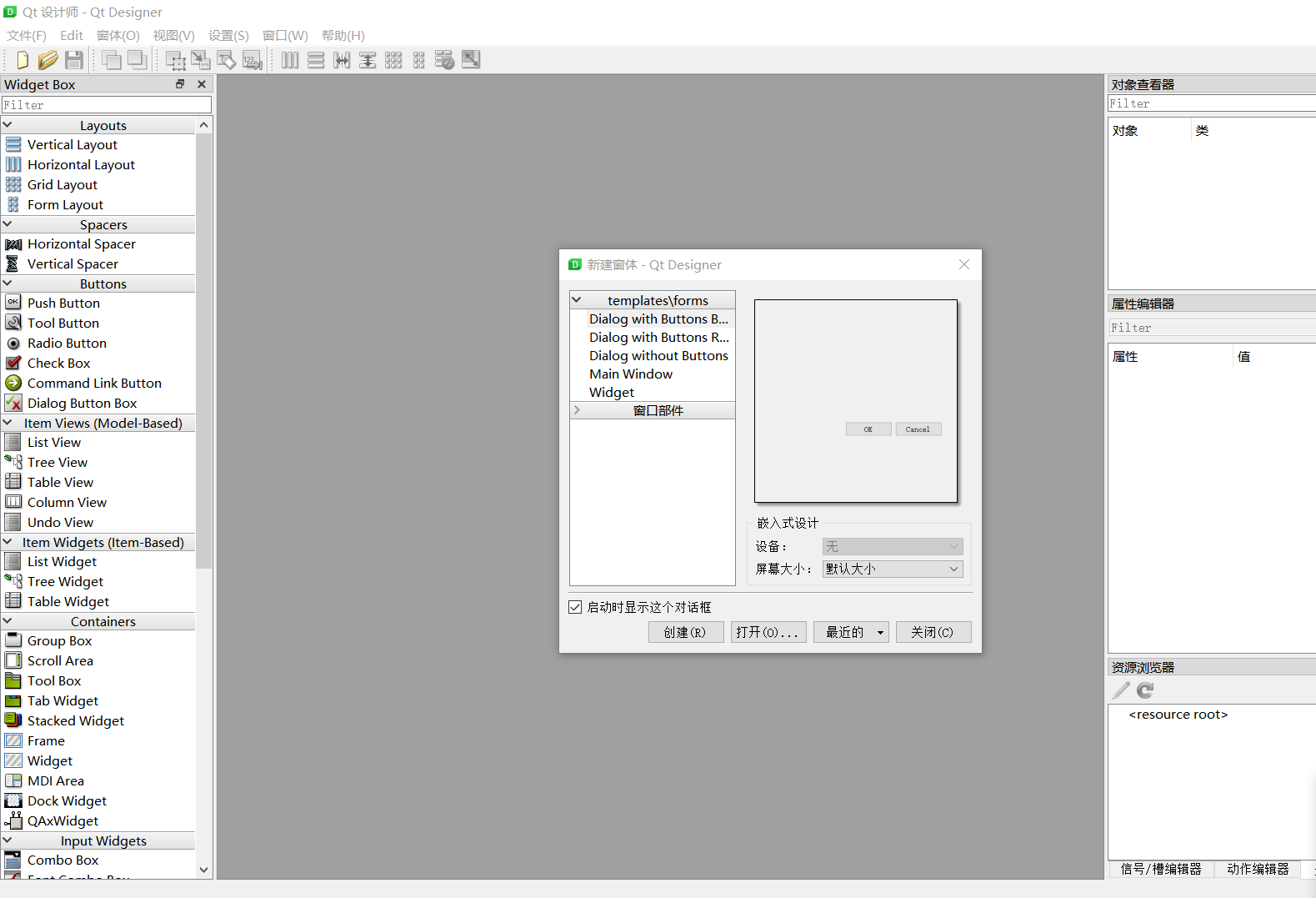Image resolution: width=1316 pixels, height=898 pixels.
Task: Click the <resource root> tree entry
Action: point(1178,715)
